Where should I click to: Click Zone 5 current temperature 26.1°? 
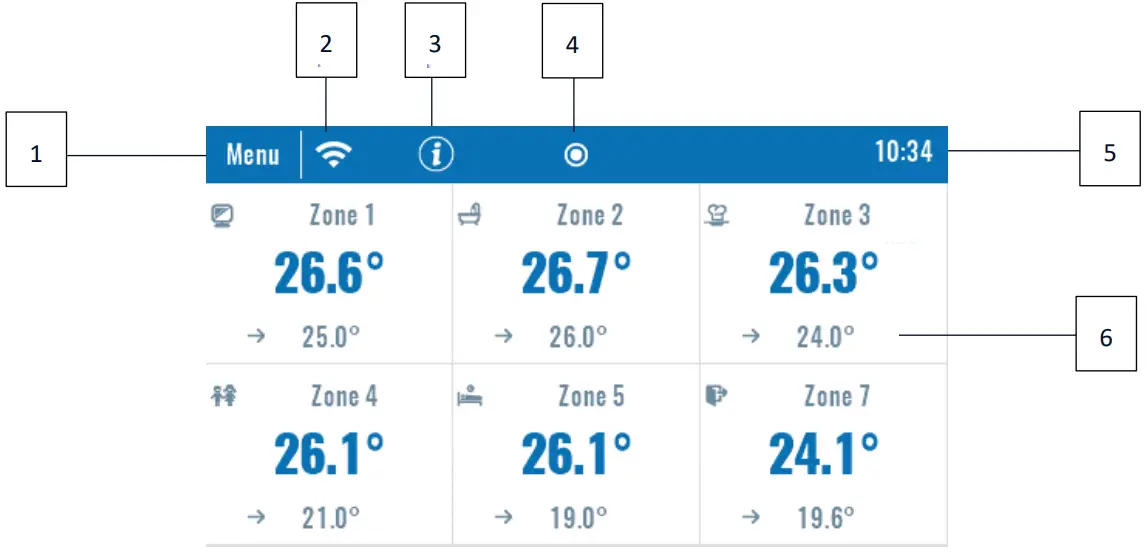pyautogui.click(x=575, y=454)
